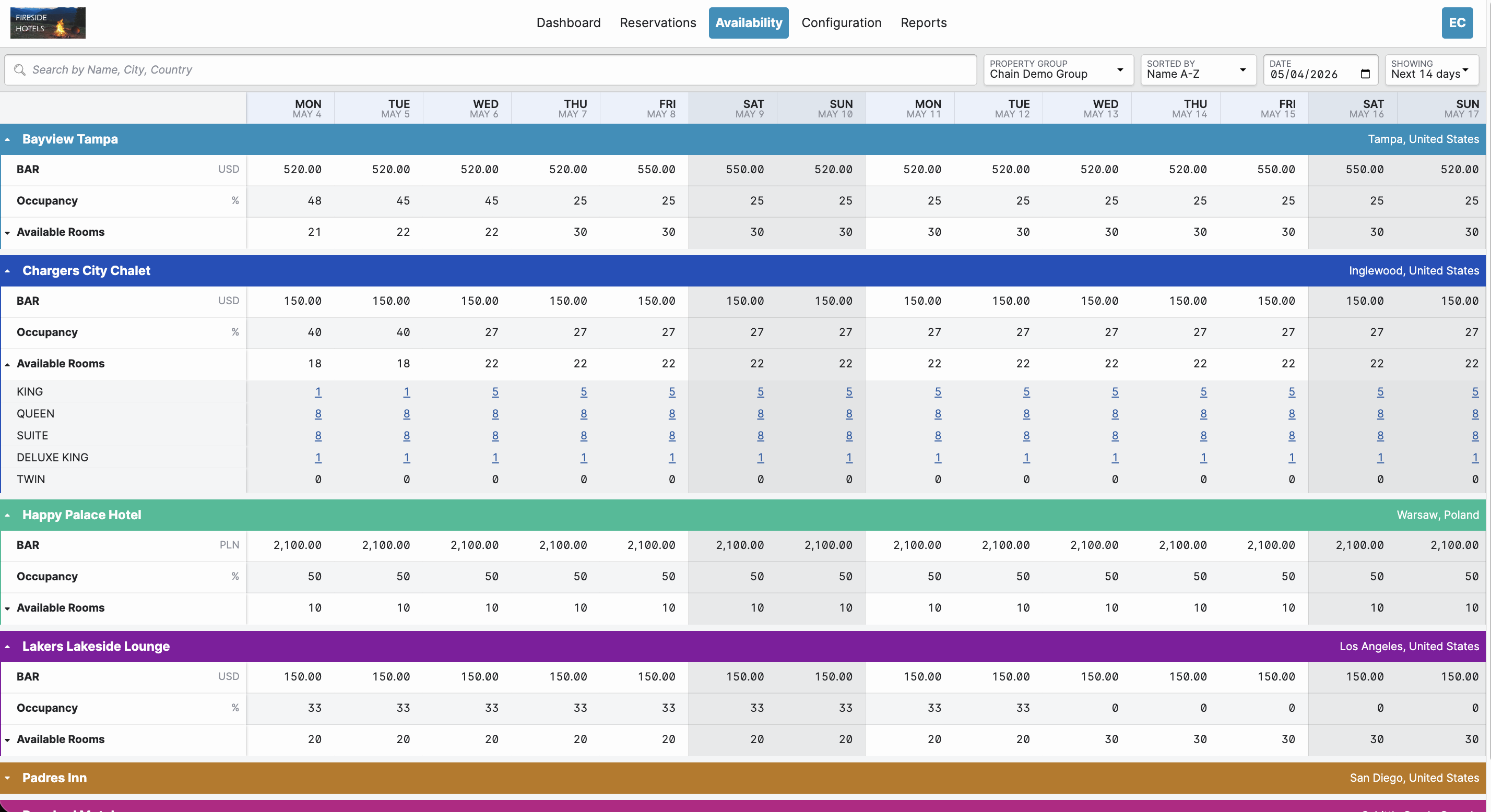Click the Date field 05/04/2026

pyautogui.click(x=1320, y=70)
